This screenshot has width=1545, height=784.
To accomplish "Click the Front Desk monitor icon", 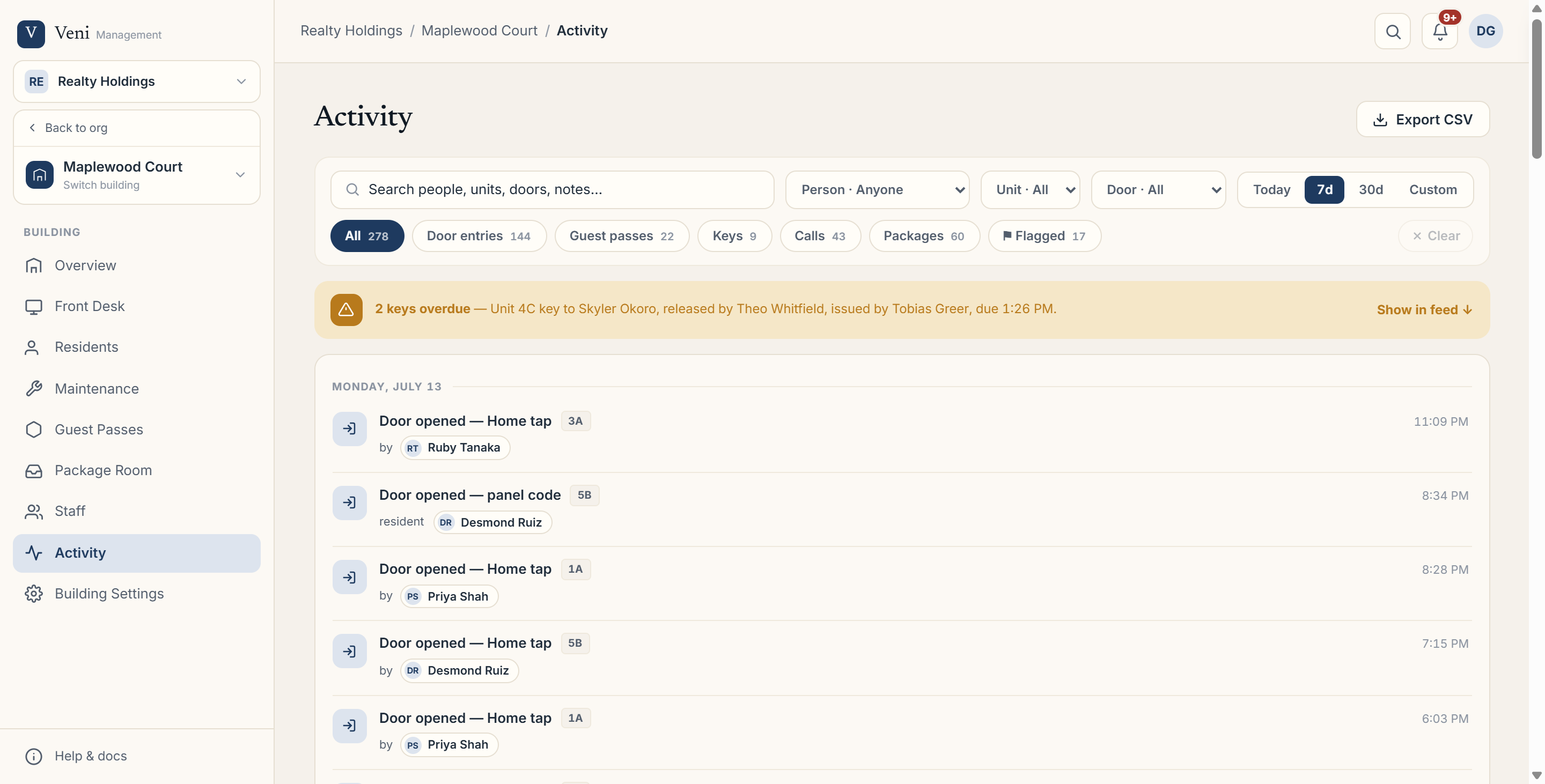I will [x=34, y=306].
